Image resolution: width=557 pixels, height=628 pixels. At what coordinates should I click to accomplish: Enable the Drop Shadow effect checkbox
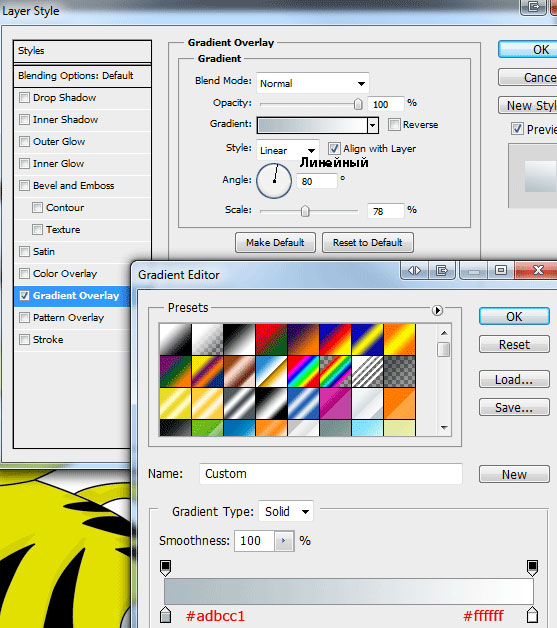(x=24, y=97)
